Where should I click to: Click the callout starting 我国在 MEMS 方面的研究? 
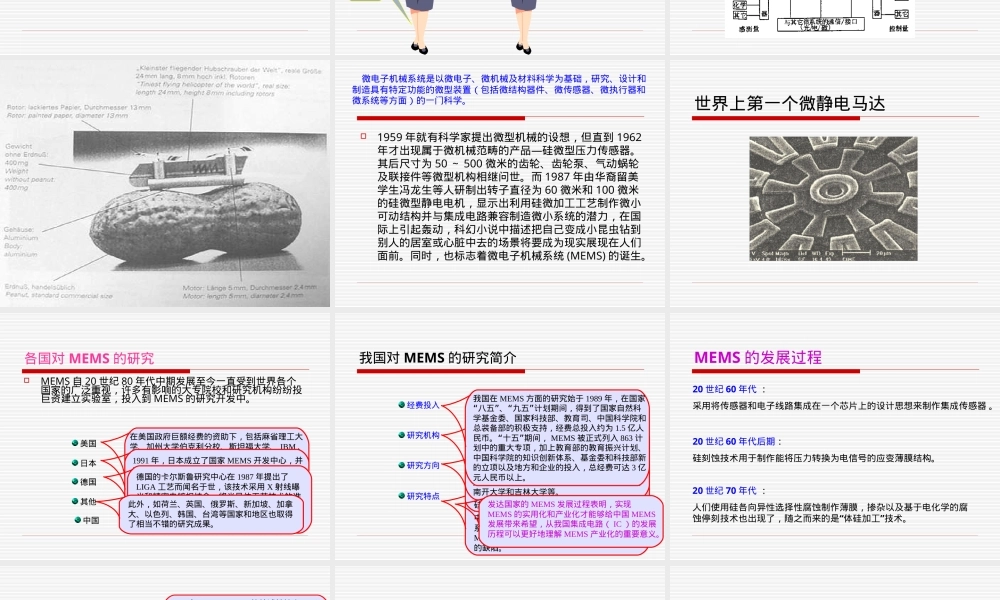[x=558, y=438]
